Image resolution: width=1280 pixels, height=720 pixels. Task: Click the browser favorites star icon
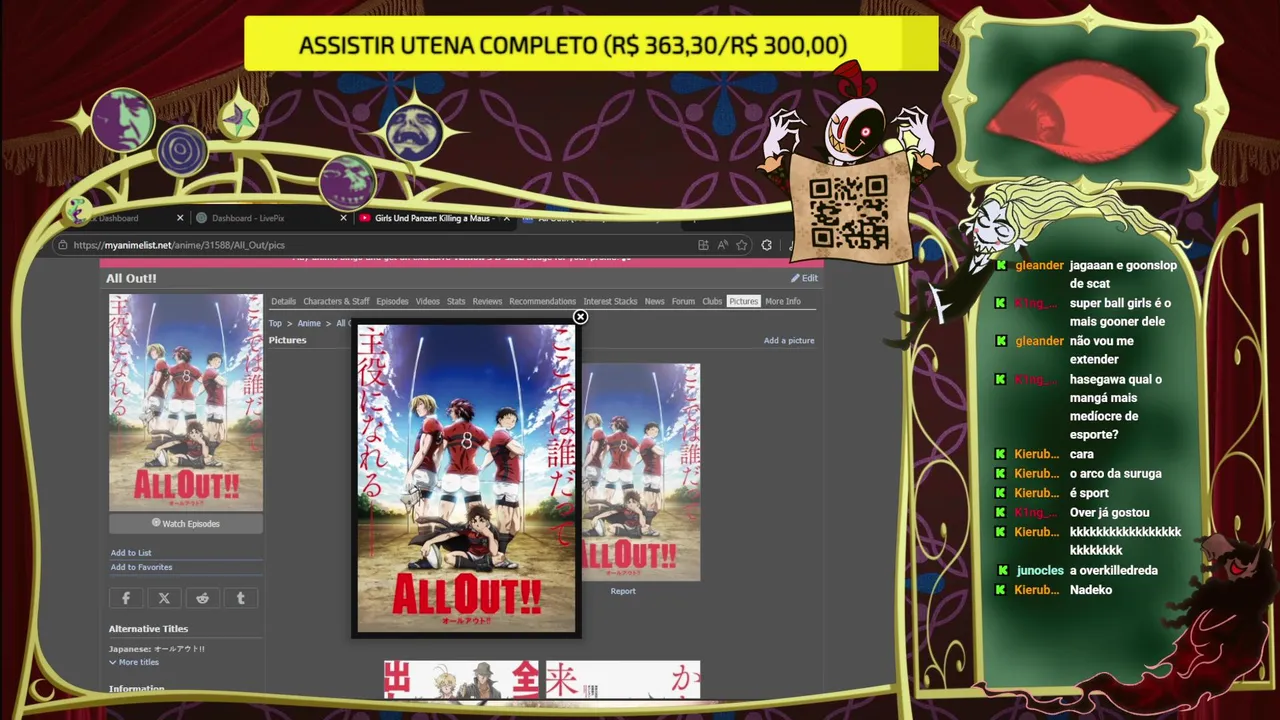click(741, 245)
